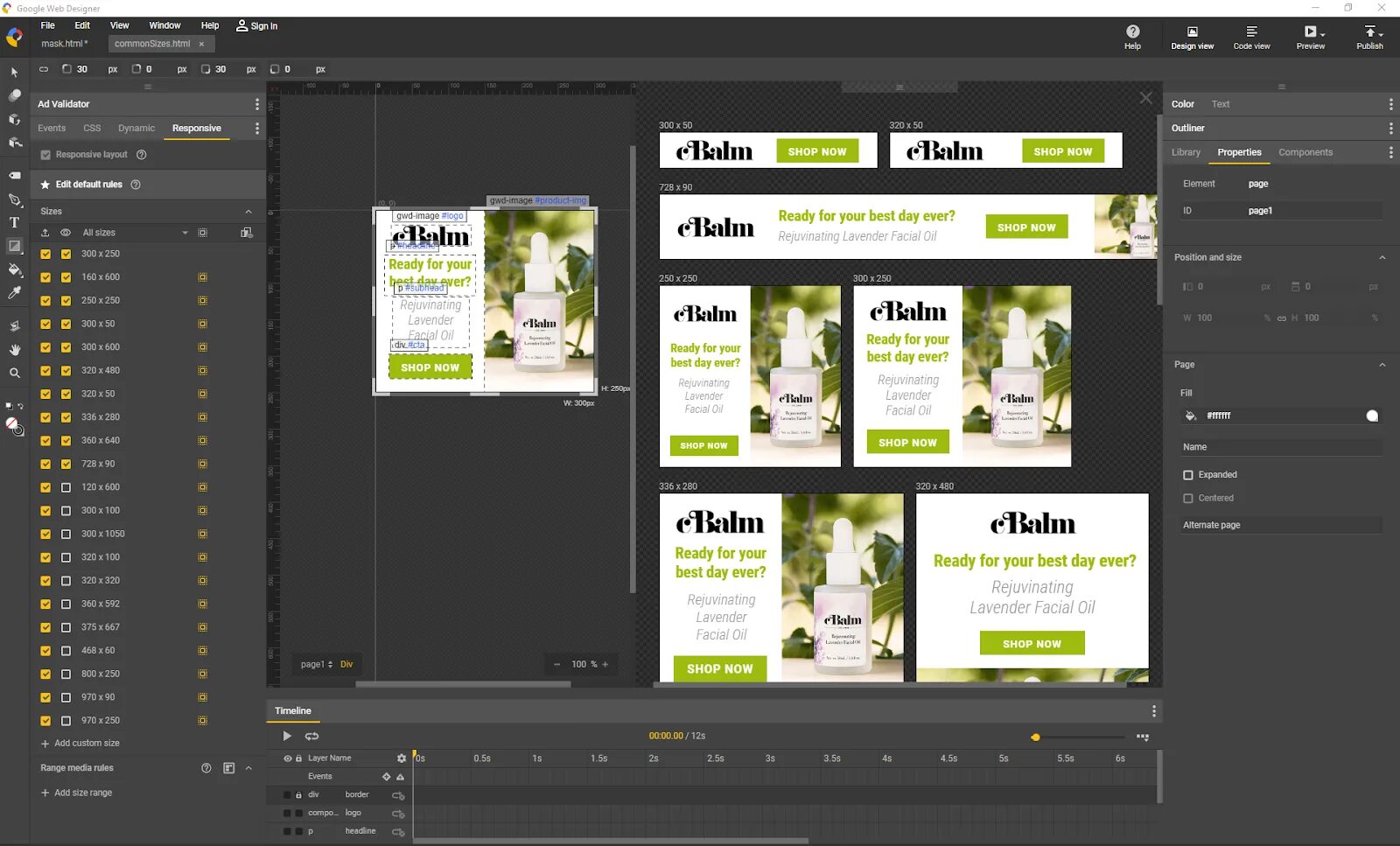Select the Paint bucket tool
Image resolution: width=1400 pixels, height=846 pixels.
[x=14, y=269]
